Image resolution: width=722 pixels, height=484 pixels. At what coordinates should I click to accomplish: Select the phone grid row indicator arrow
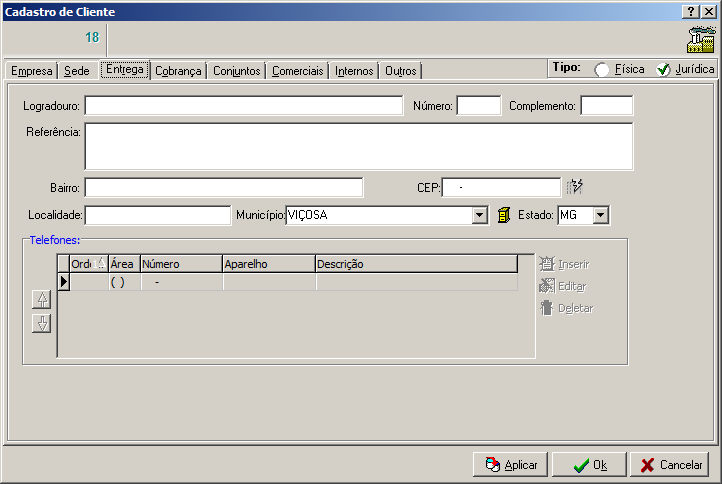pos(64,282)
